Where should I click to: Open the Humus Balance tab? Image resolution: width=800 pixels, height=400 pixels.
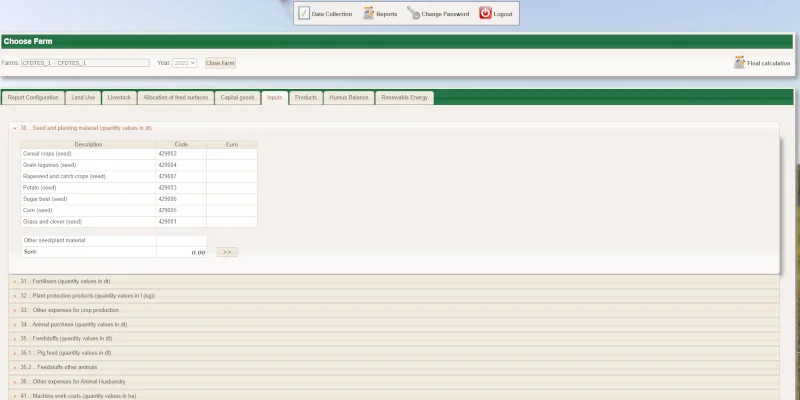click(349, 98)
